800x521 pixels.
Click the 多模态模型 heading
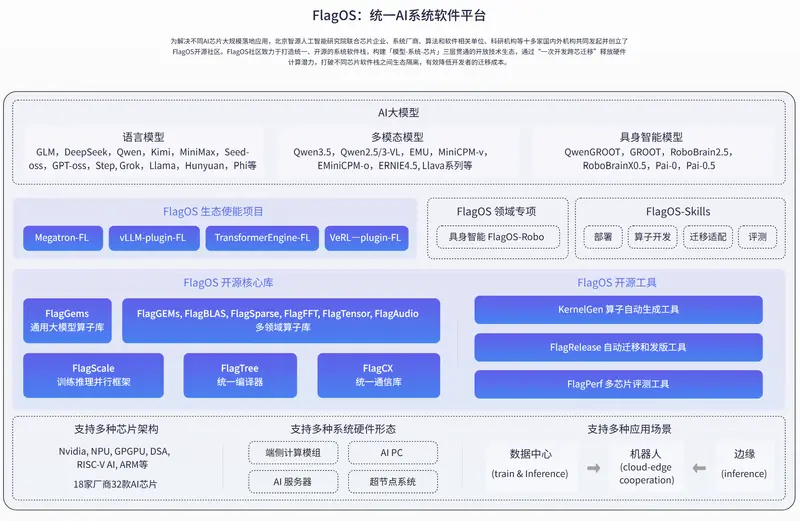click(x=397, y=137)
